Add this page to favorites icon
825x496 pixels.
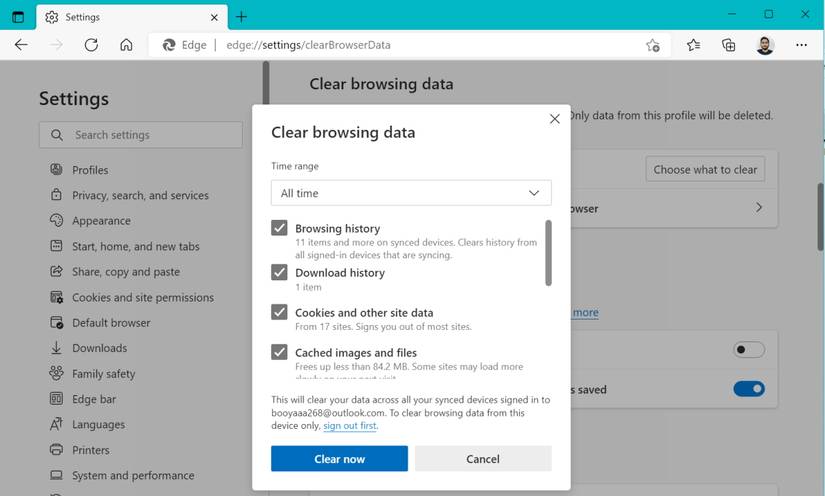(653, 45)
